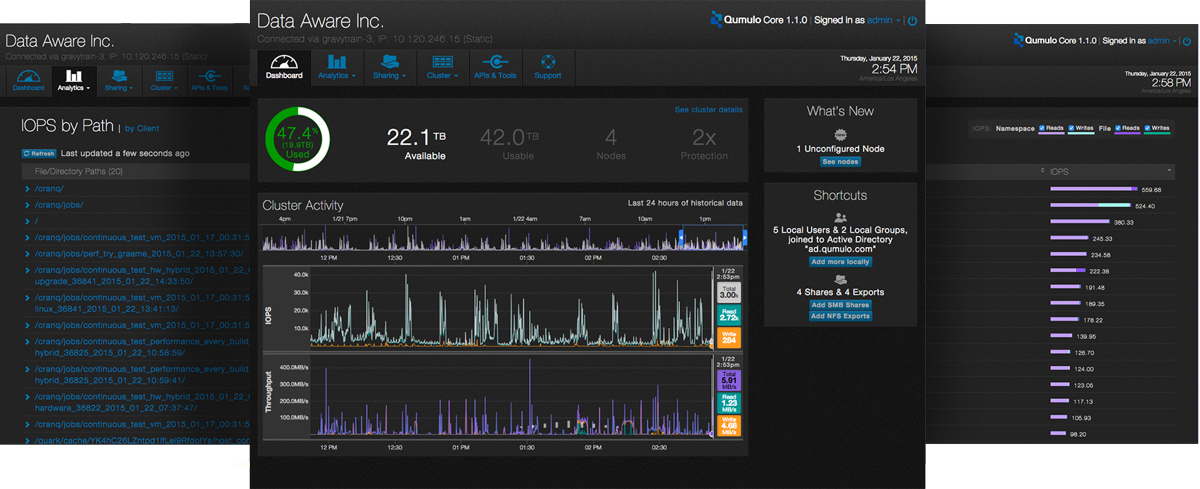Click the Analytics tab in the left window
Viewport: 1200px width, 489px height.
point(73,80)
